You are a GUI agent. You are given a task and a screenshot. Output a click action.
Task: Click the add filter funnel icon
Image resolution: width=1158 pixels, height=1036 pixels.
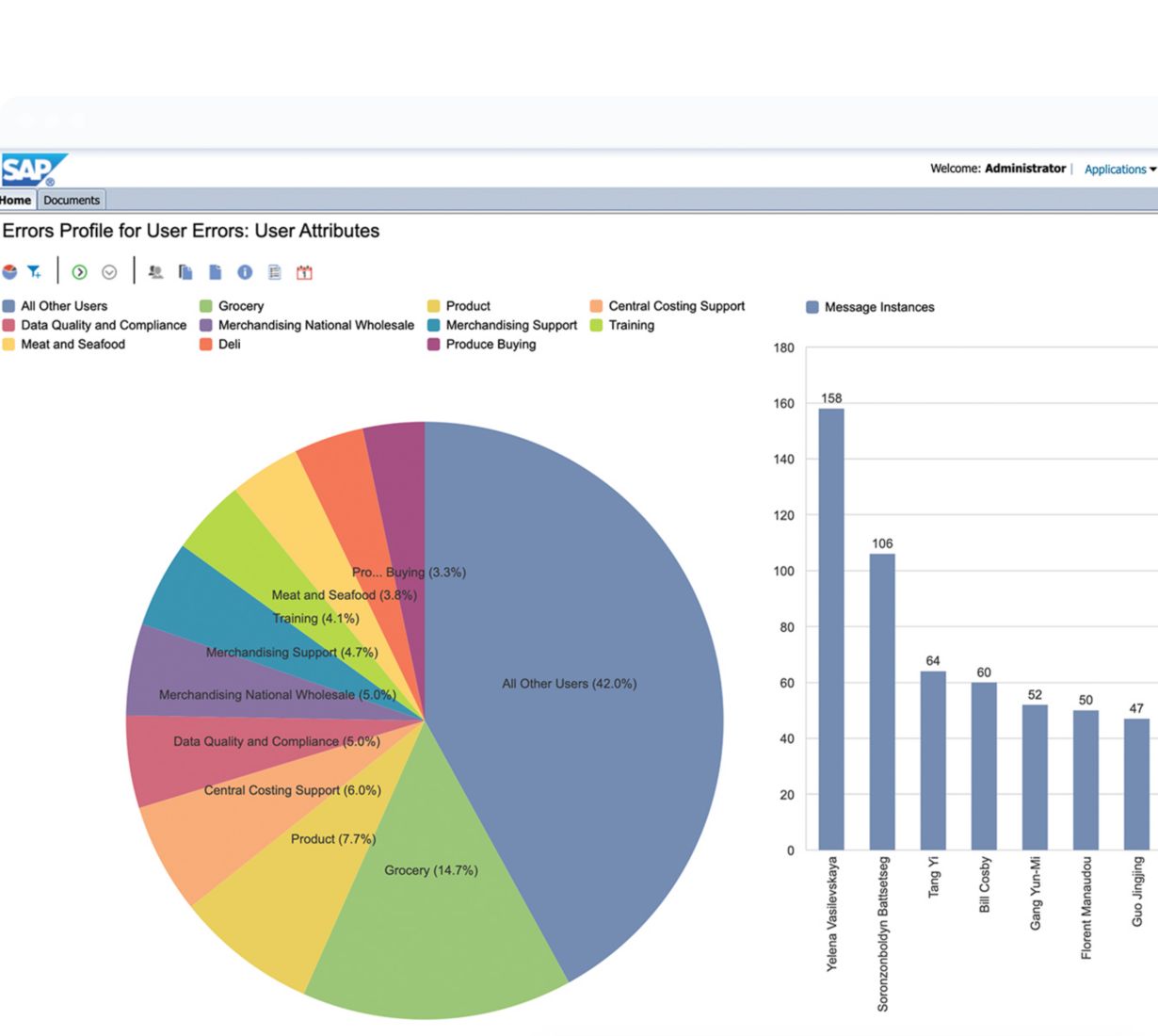[x=34, y=272]
